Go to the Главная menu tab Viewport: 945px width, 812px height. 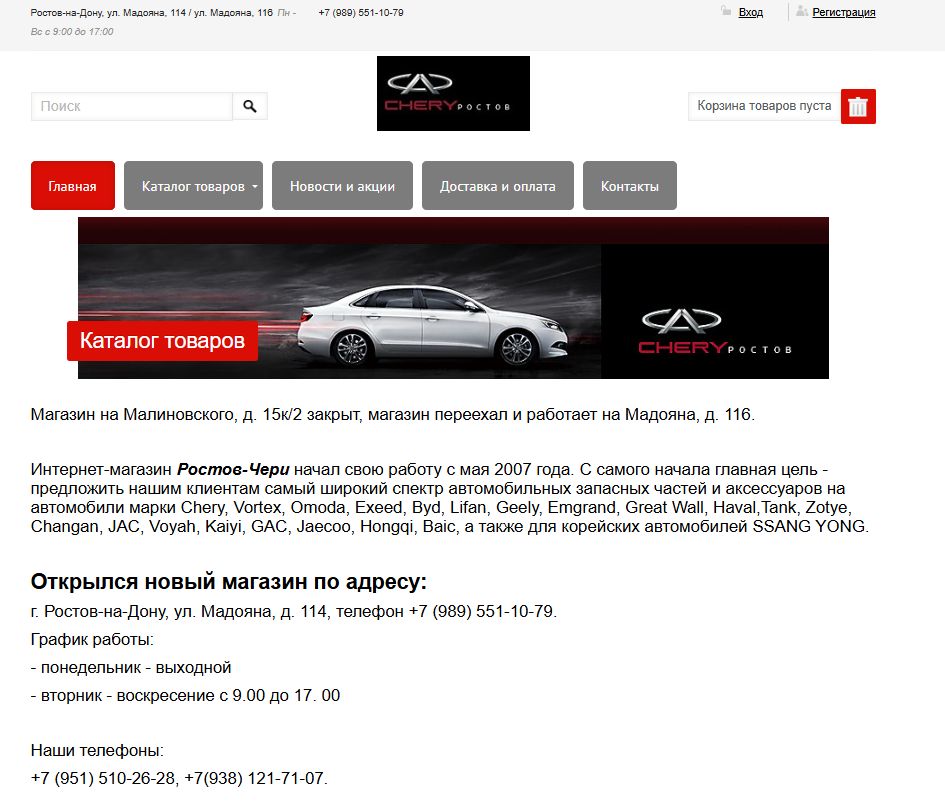[x=73, y=186]
